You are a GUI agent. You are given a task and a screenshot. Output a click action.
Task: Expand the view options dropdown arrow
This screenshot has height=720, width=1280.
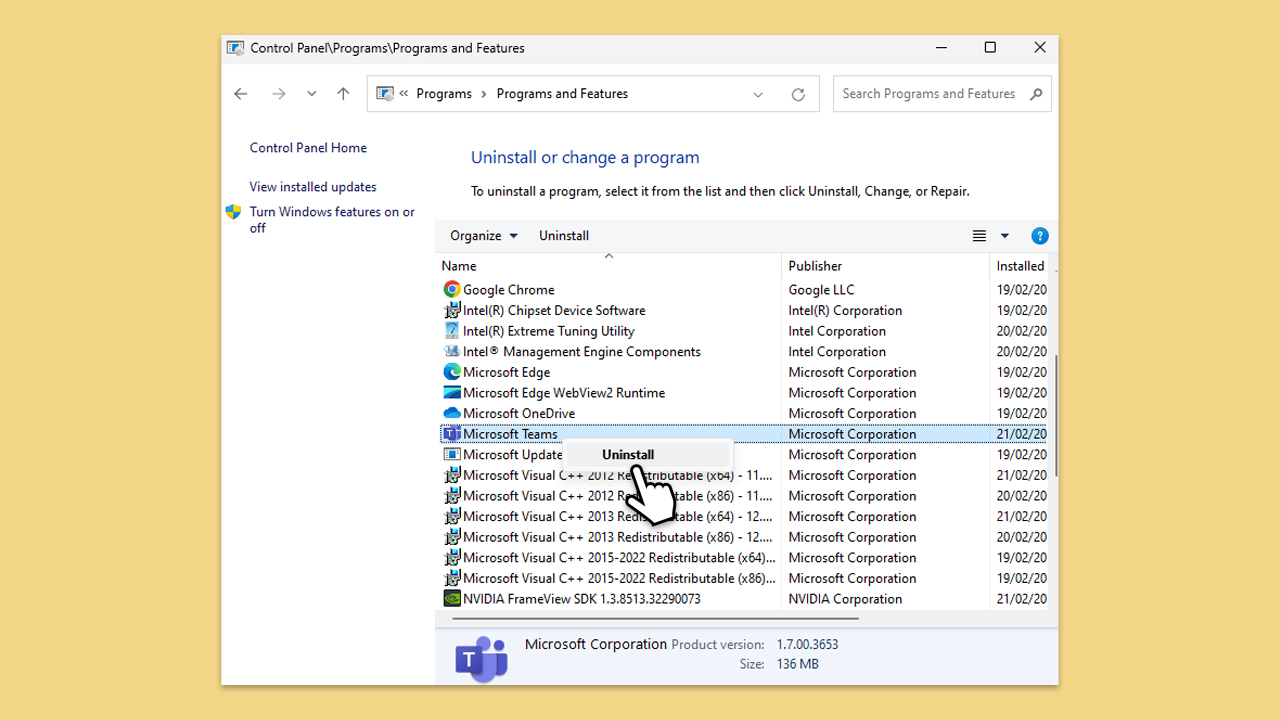point(1005,236)
